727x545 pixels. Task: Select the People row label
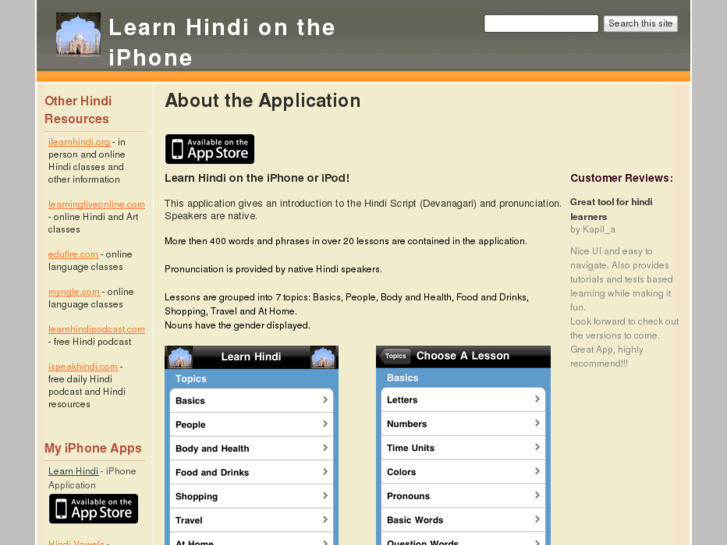tap(190, 425)
